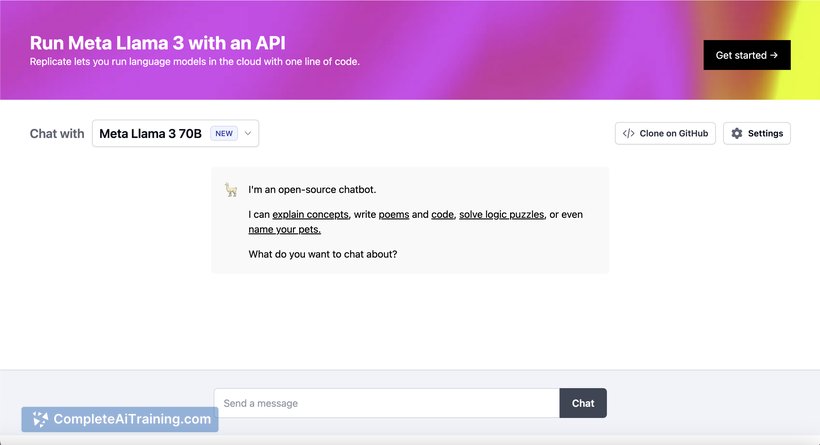Click the 'What do you want to chat about?' text
Screen dimensions: 820x445
click(323, 254)
